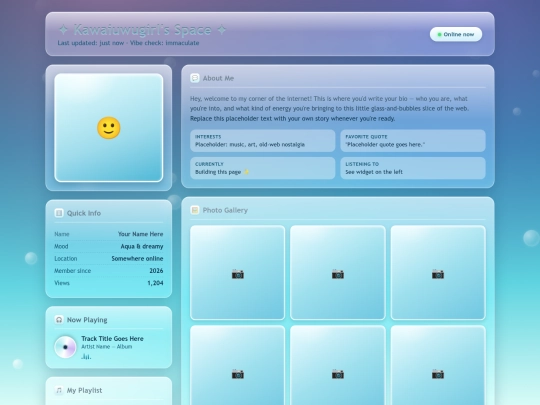Click the Kawaiuwugirl's Space page title
Screen dimensions: 540x405
point(142,30)
